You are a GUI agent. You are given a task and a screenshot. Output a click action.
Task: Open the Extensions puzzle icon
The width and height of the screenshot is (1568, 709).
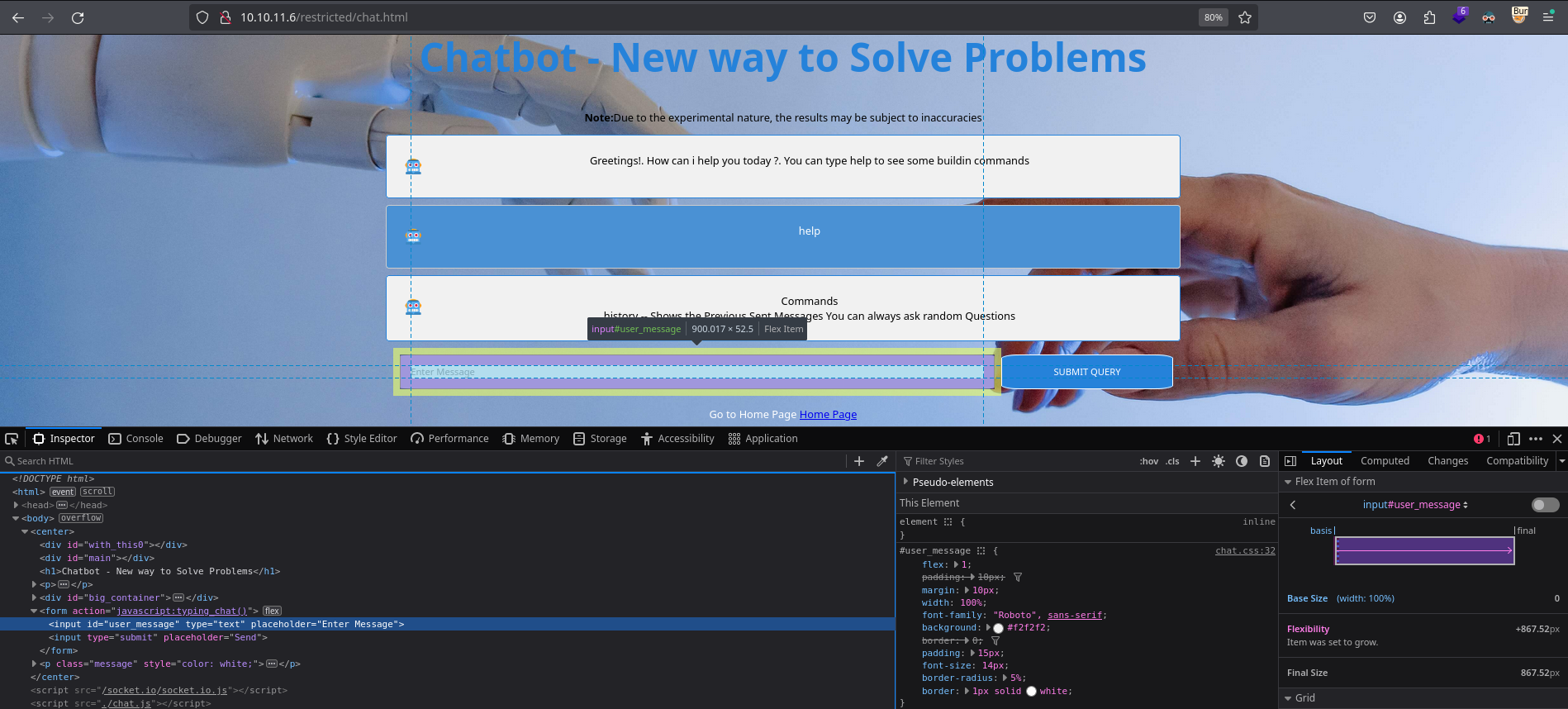click(1429, 17)
